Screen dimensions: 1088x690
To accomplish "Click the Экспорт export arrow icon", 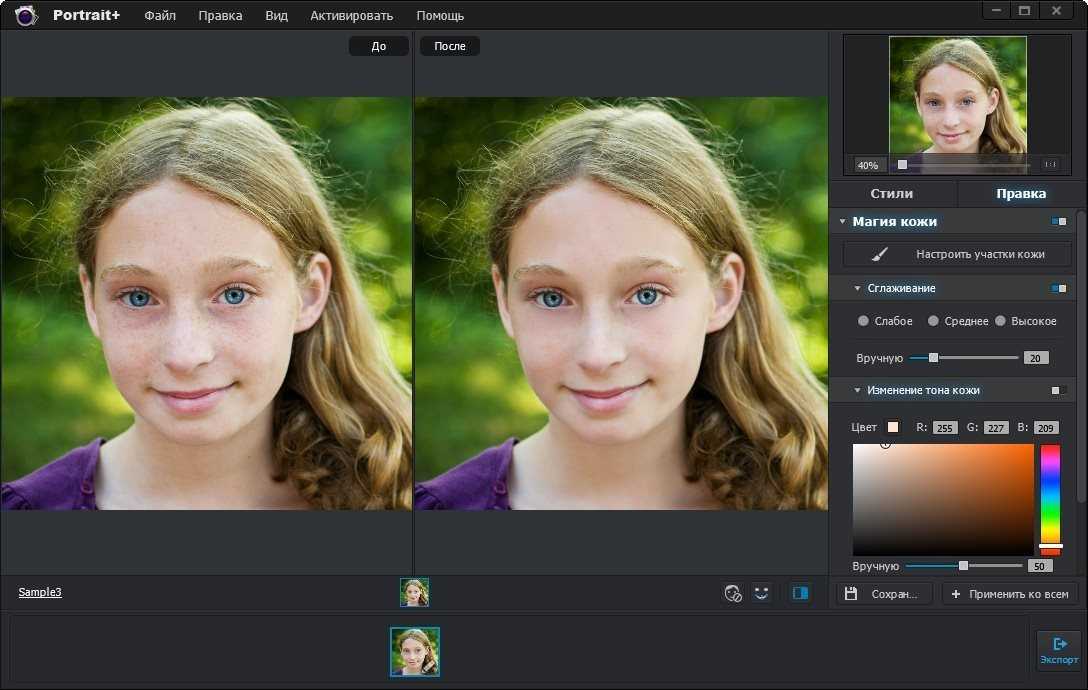I will (1060, 644).
